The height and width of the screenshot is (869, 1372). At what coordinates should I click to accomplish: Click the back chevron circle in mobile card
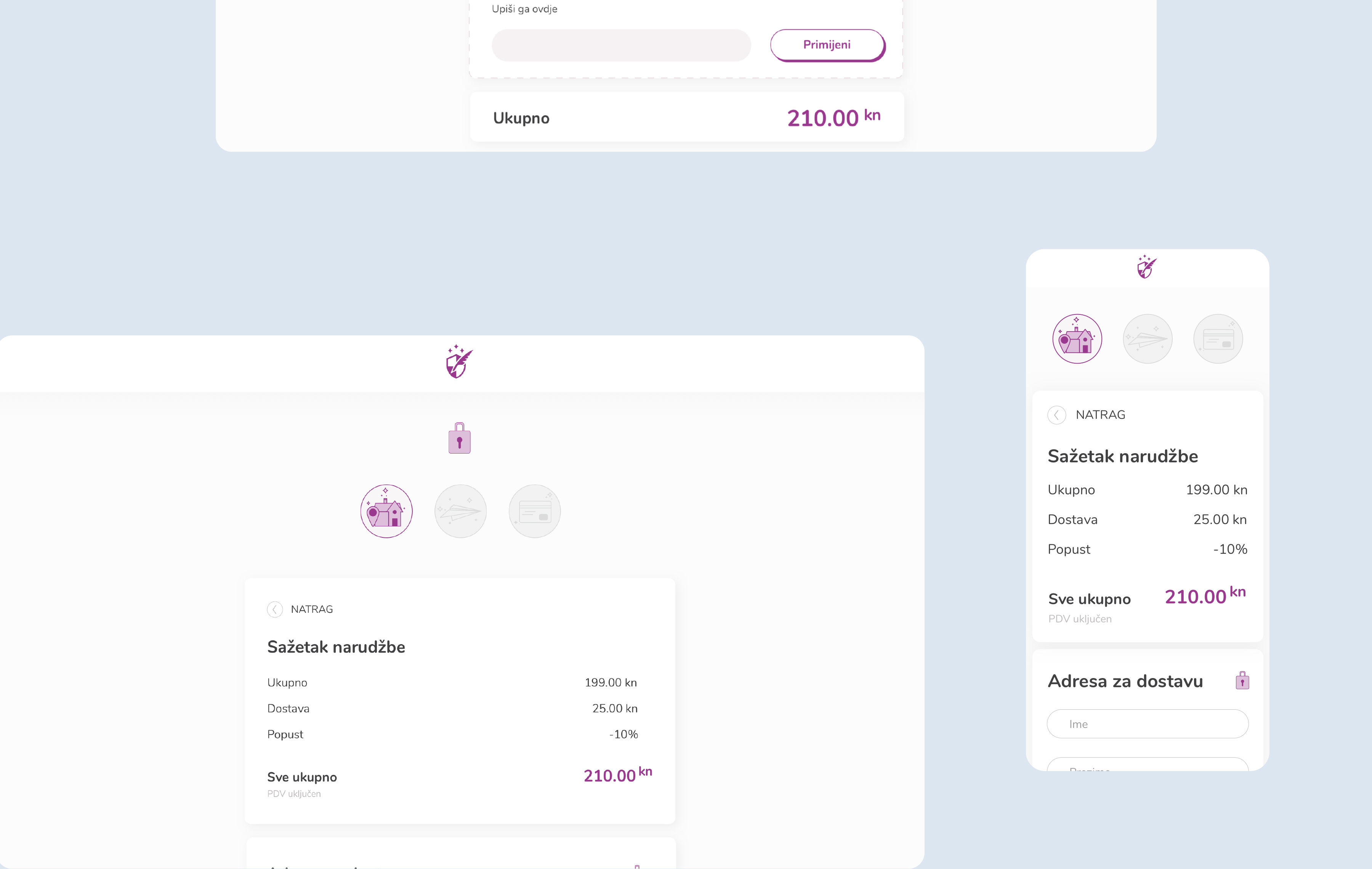[x=1057, y=415]
